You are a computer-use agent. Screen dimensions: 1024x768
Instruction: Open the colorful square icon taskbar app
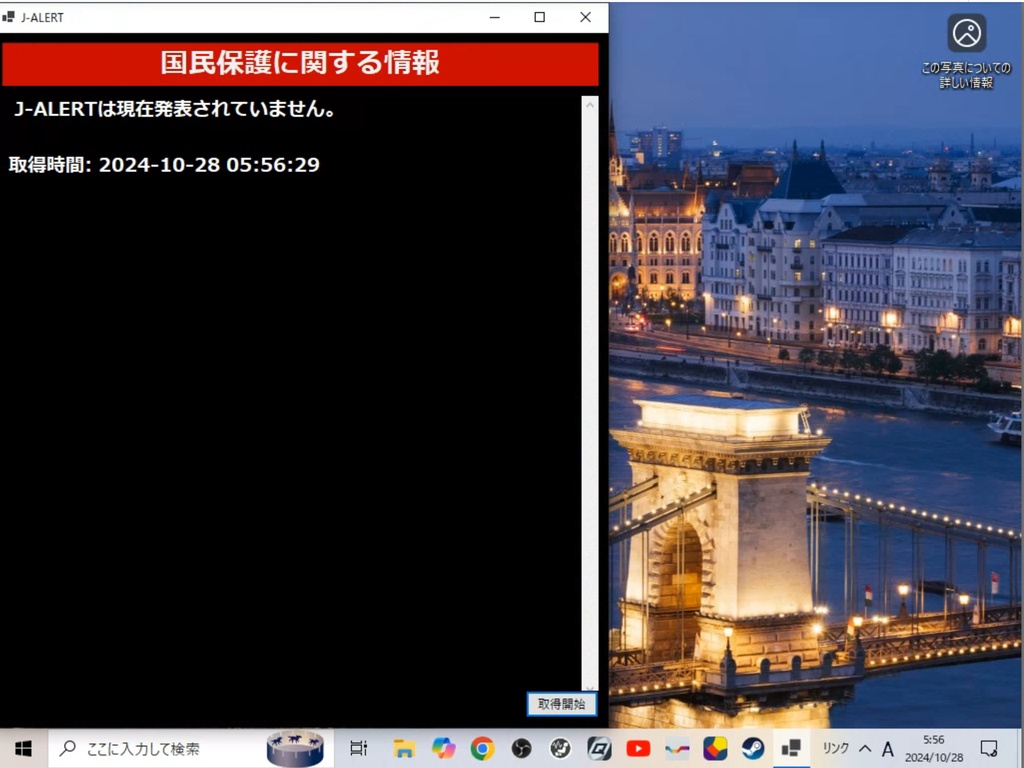(715, 748)
